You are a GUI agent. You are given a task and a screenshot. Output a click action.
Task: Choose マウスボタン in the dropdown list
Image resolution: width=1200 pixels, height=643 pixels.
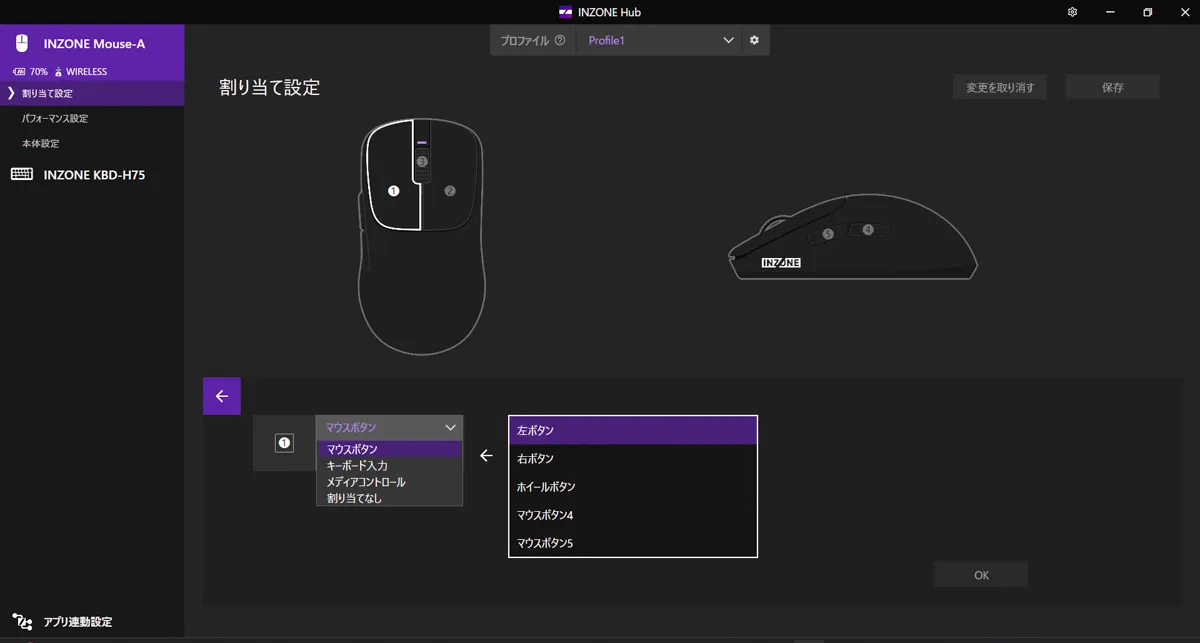pos(389,449)
